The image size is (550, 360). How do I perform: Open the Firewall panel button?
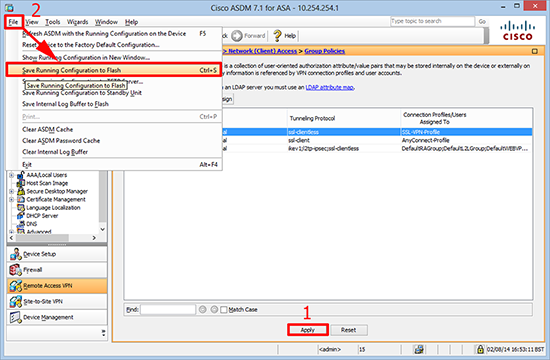(57, 269)
